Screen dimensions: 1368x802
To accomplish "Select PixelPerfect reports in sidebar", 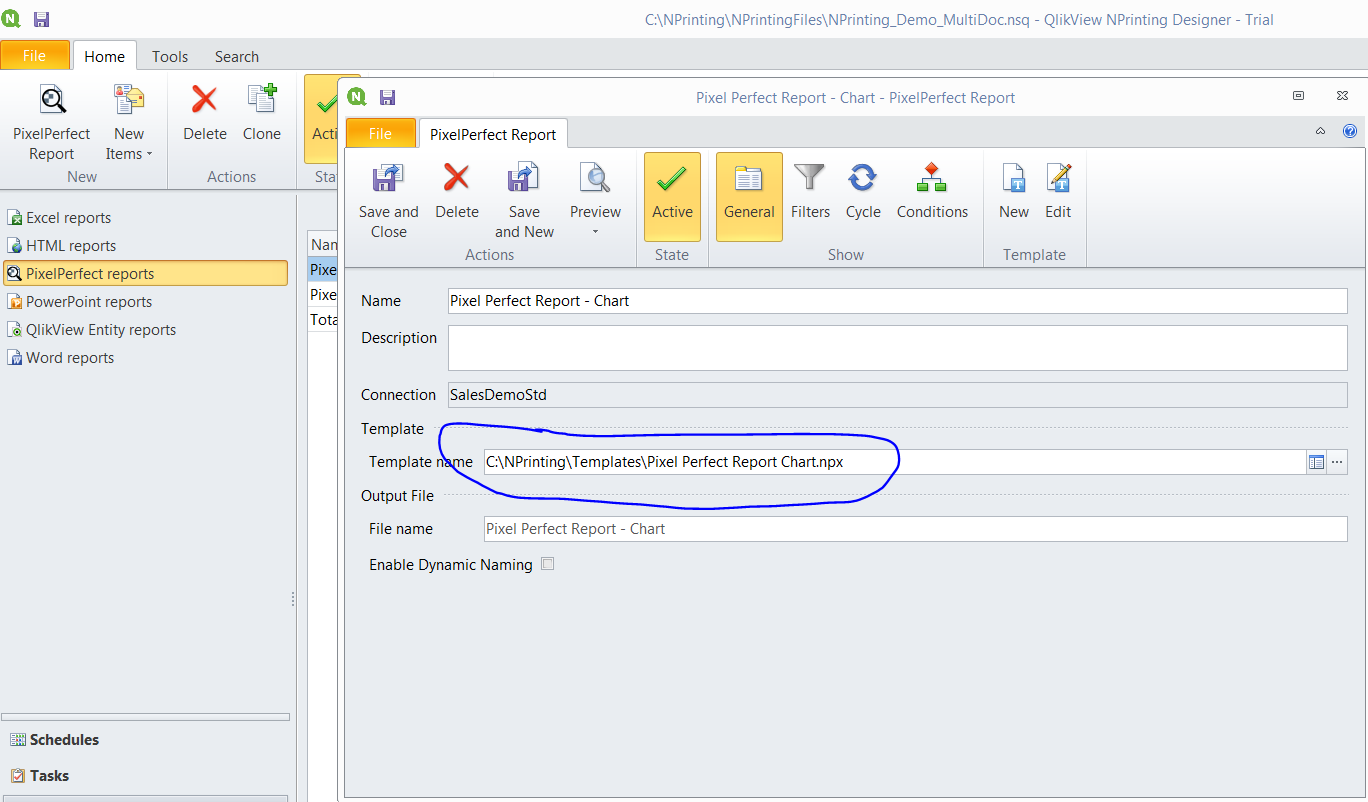I will tap(145, 273).
